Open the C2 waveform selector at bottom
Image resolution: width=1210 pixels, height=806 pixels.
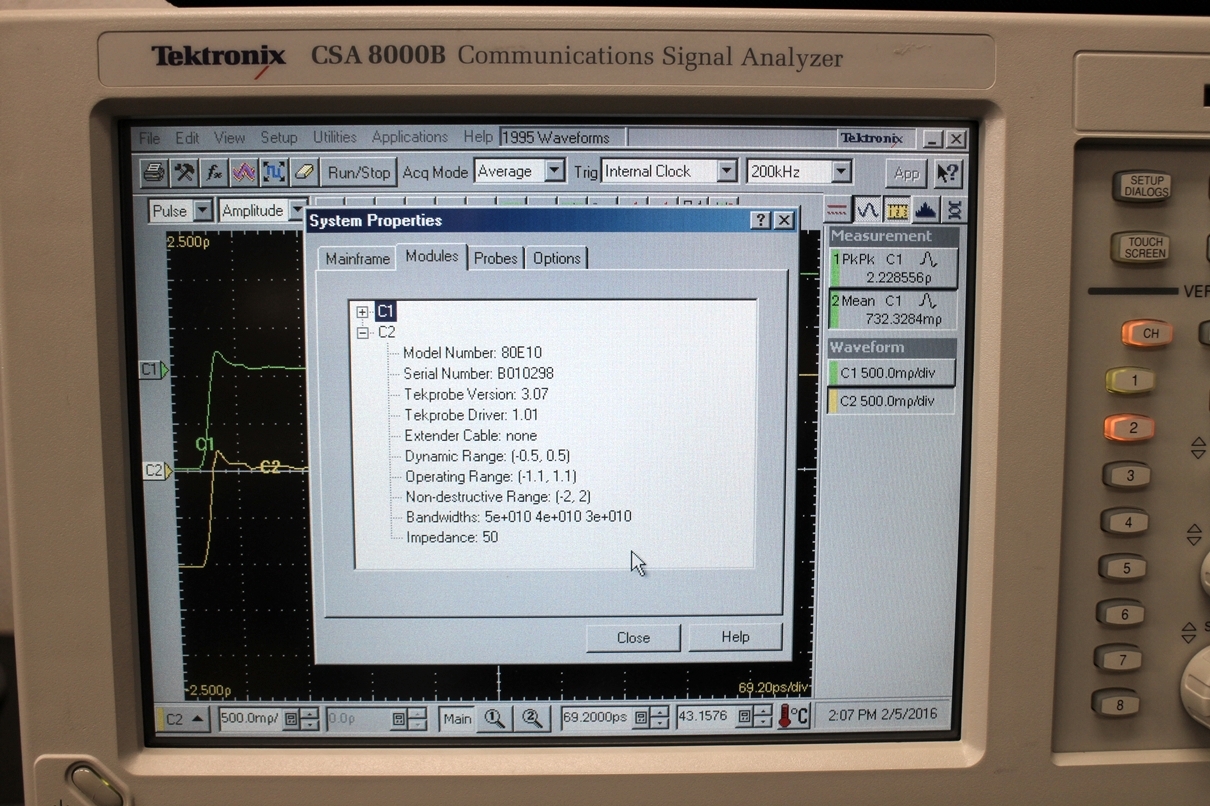coord(184,719)
